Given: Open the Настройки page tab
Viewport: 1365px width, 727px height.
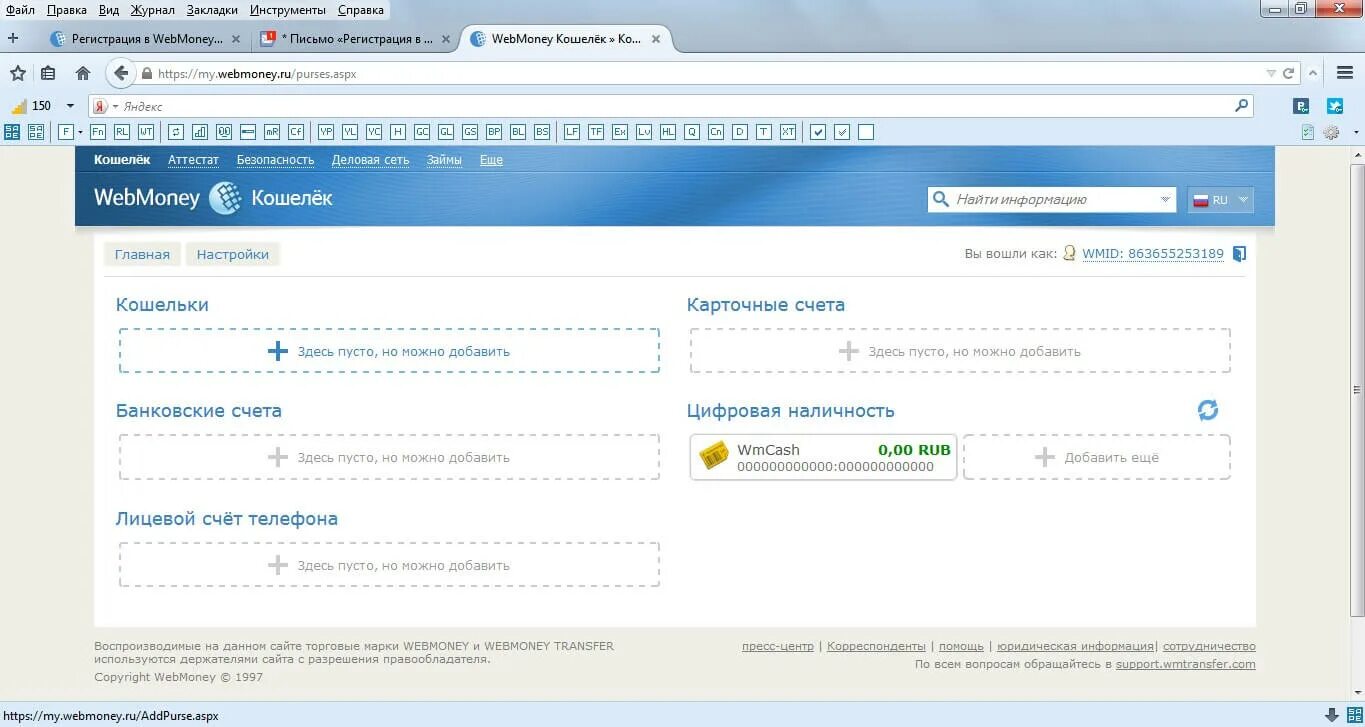Looking at the screenshot, I should click(x=233, y=254).
